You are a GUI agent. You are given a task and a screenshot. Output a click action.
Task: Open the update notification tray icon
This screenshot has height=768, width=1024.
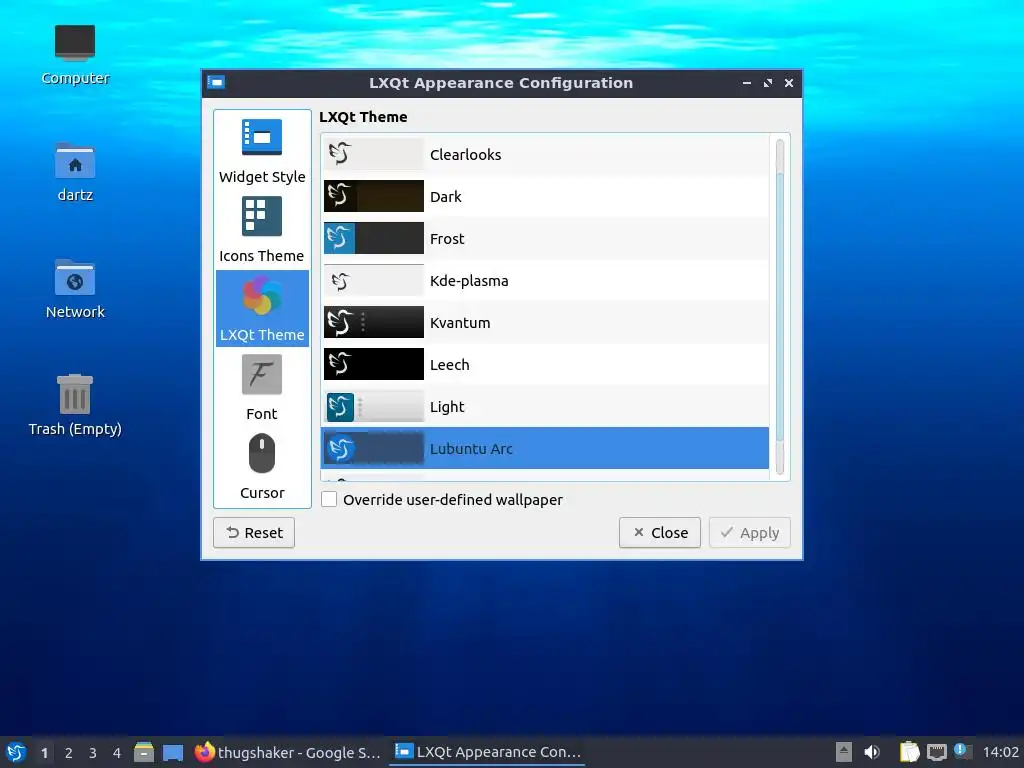click(963, 751)
